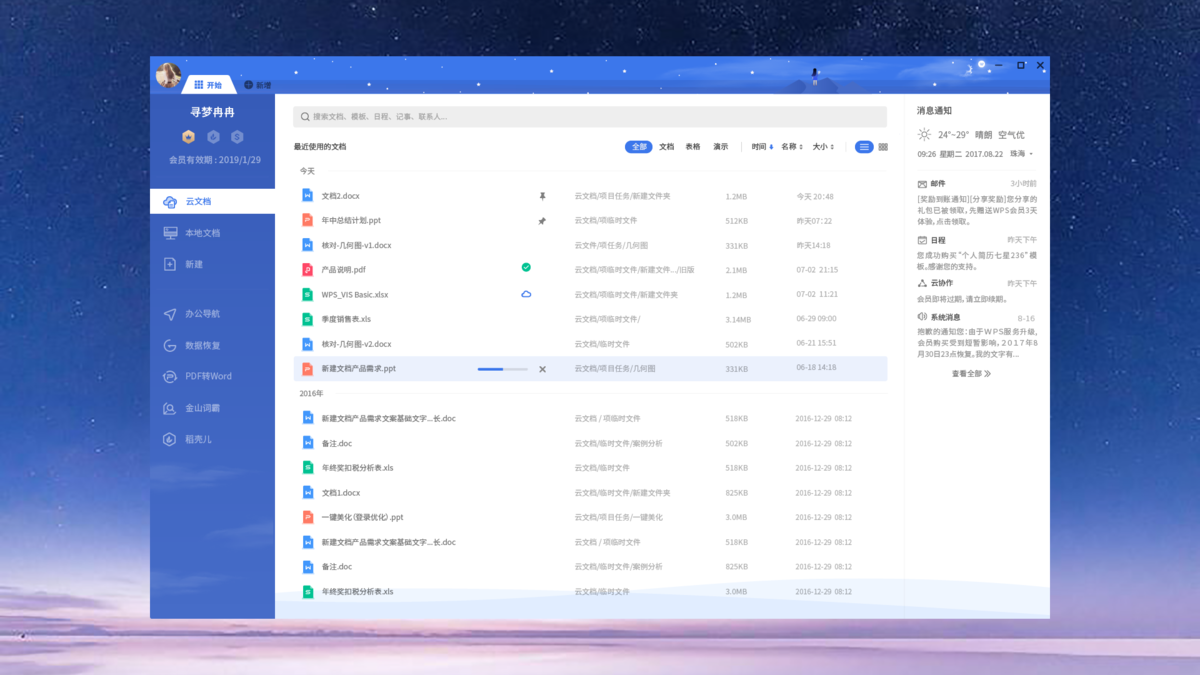Open the 珠海 city dropdown
The height and width of the screenshot is (675, 1200).
[1022, 154]
